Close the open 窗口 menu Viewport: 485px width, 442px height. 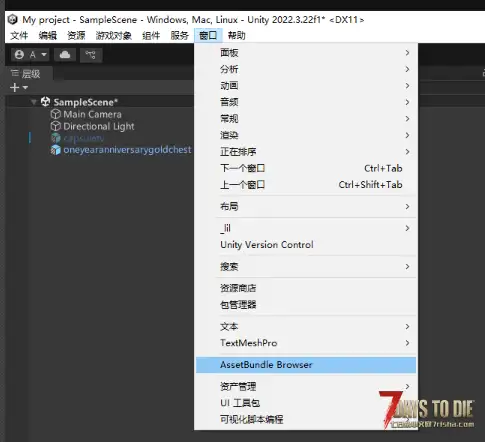[208, 35]
